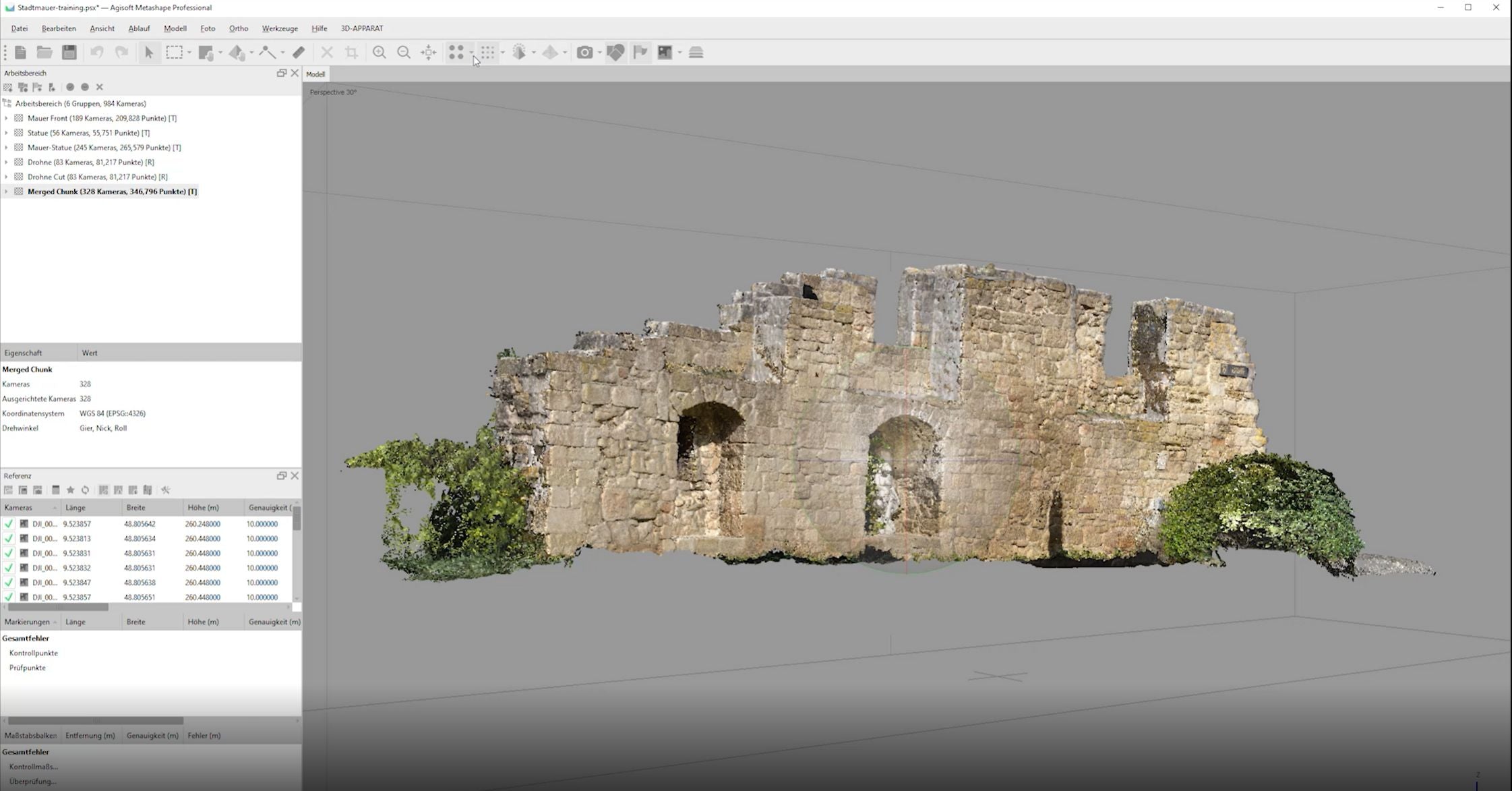
Task: Uncheck camera with Länge 9.523813
Action: pyautogui.click(x=8, y=539)
